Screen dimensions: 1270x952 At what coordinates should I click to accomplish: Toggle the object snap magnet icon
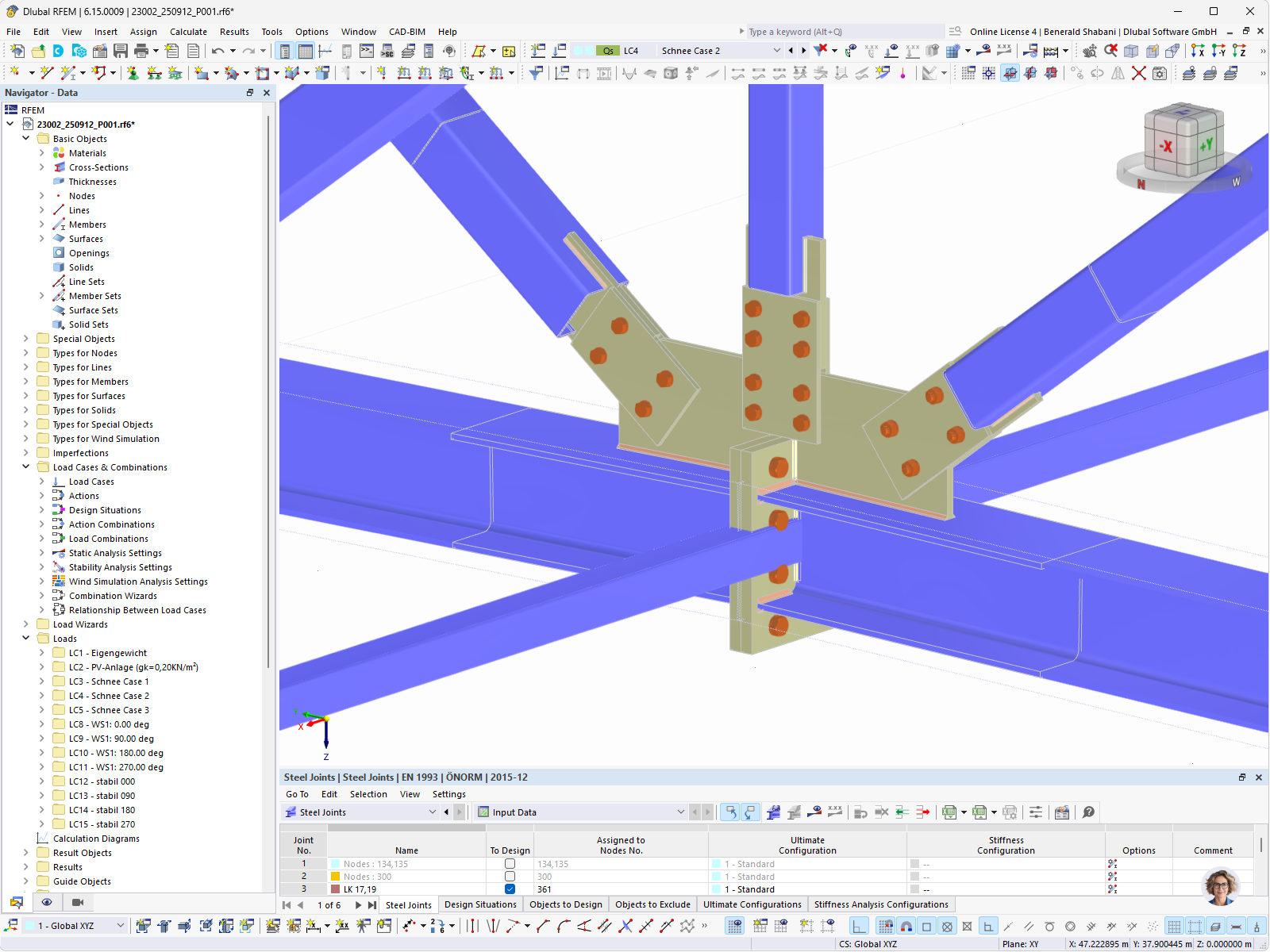(x=906, y=926)
